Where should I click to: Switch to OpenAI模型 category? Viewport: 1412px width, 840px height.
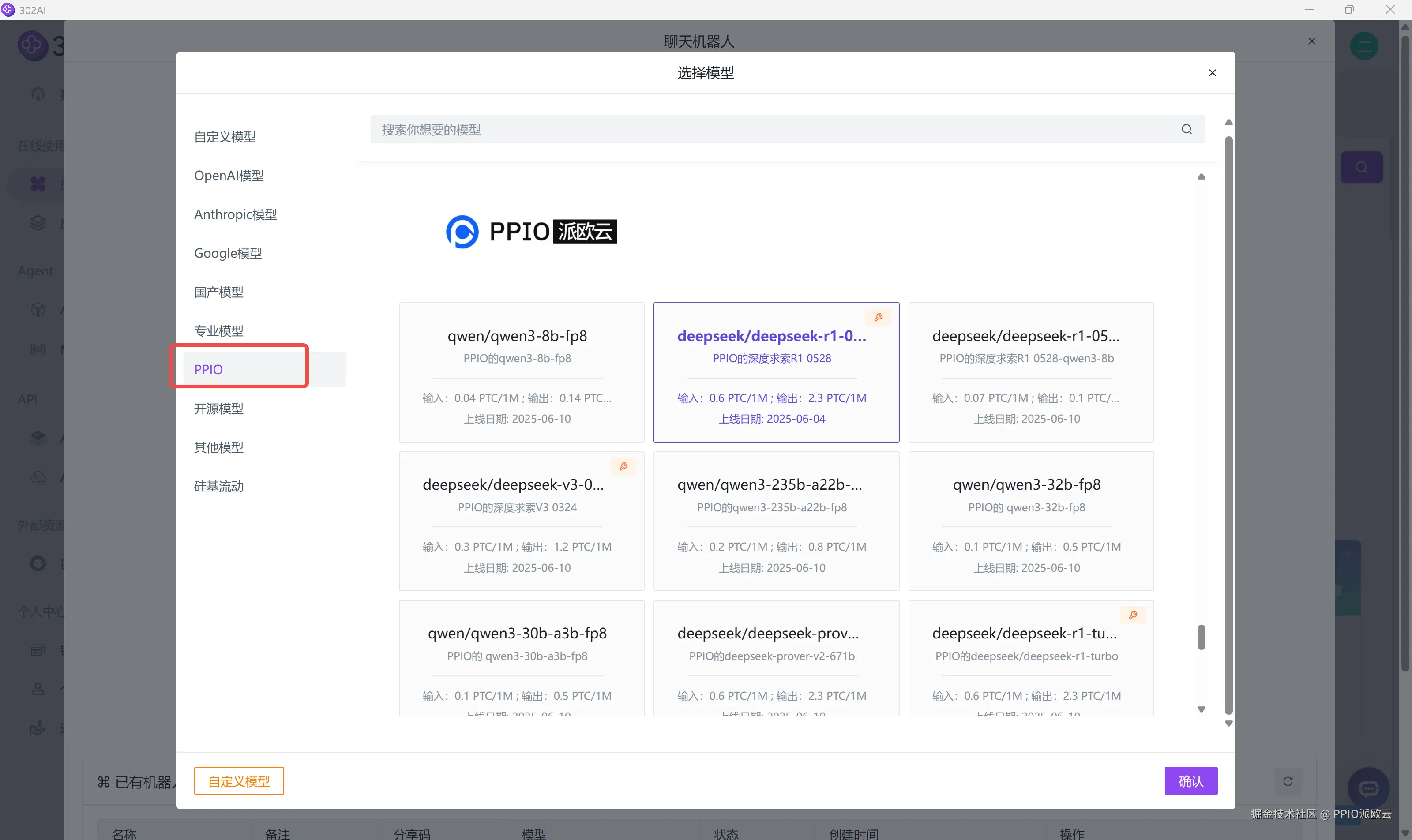tap(229, 176)
